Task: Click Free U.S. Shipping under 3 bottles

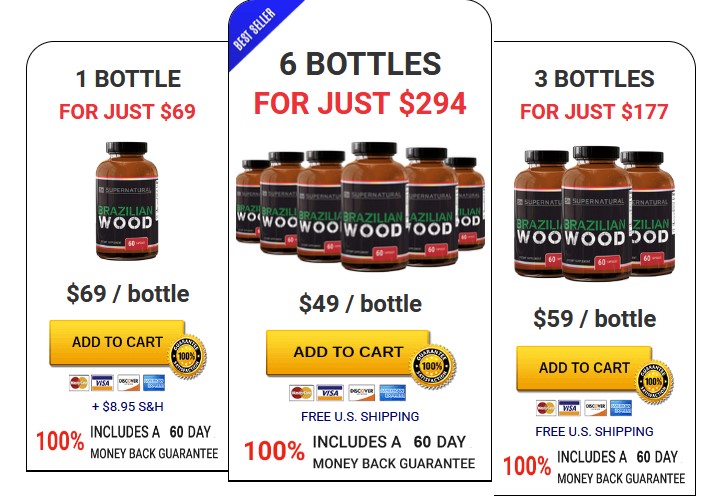Action: click(x=594, y=431)
